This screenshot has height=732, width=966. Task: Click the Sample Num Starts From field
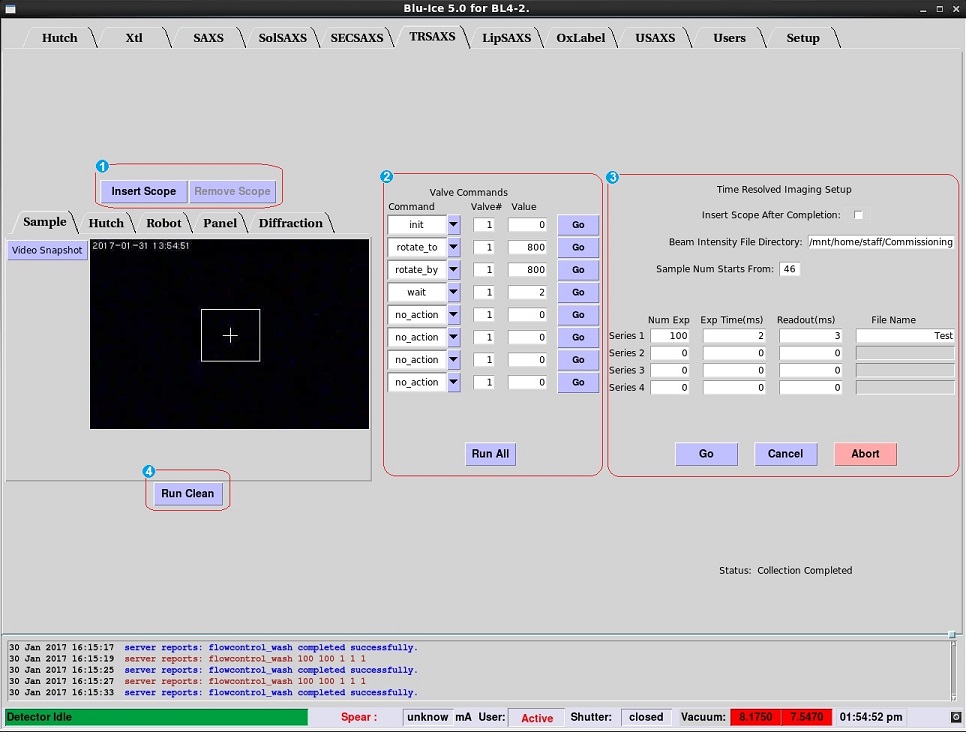tap(789, 269)
